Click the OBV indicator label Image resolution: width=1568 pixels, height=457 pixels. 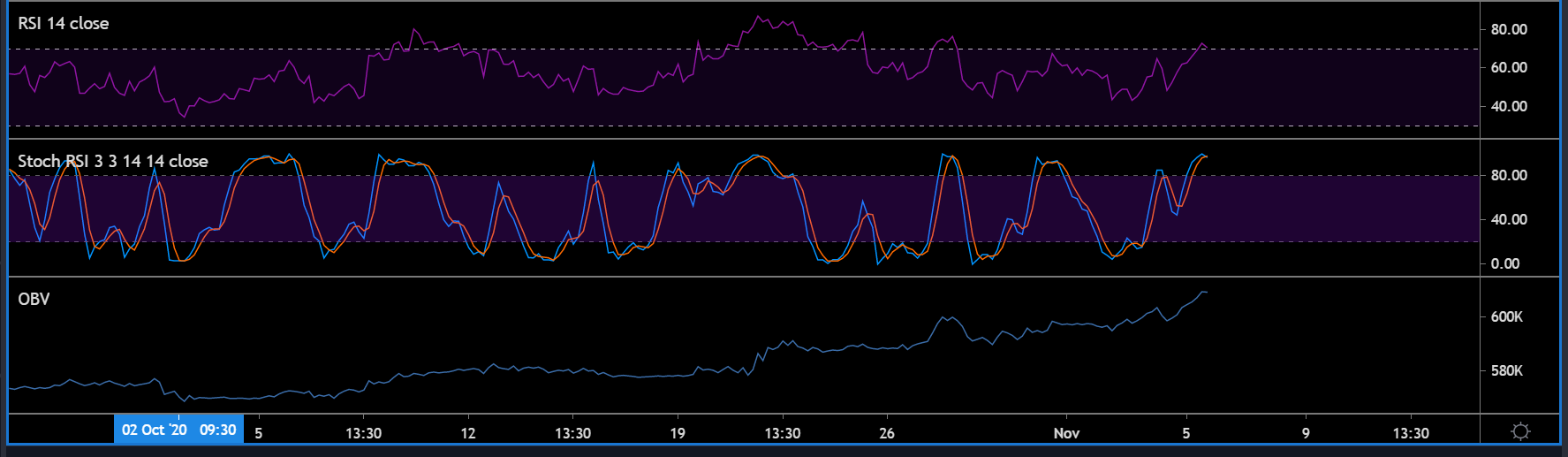34,299
